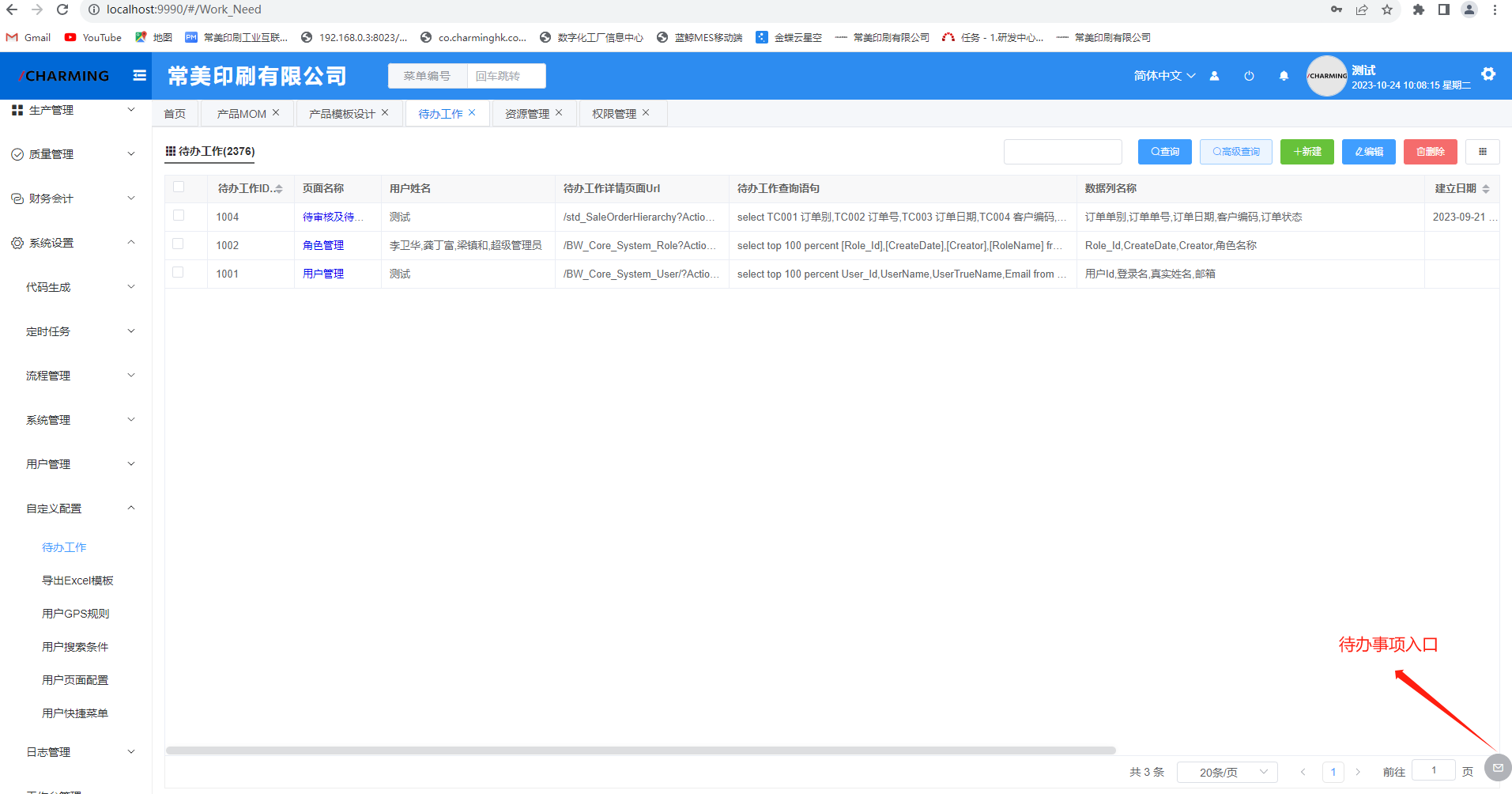This screenshot has height=794, width=1512.
Task: Toggle the select-all header checkbox
Action: (179, 187)
